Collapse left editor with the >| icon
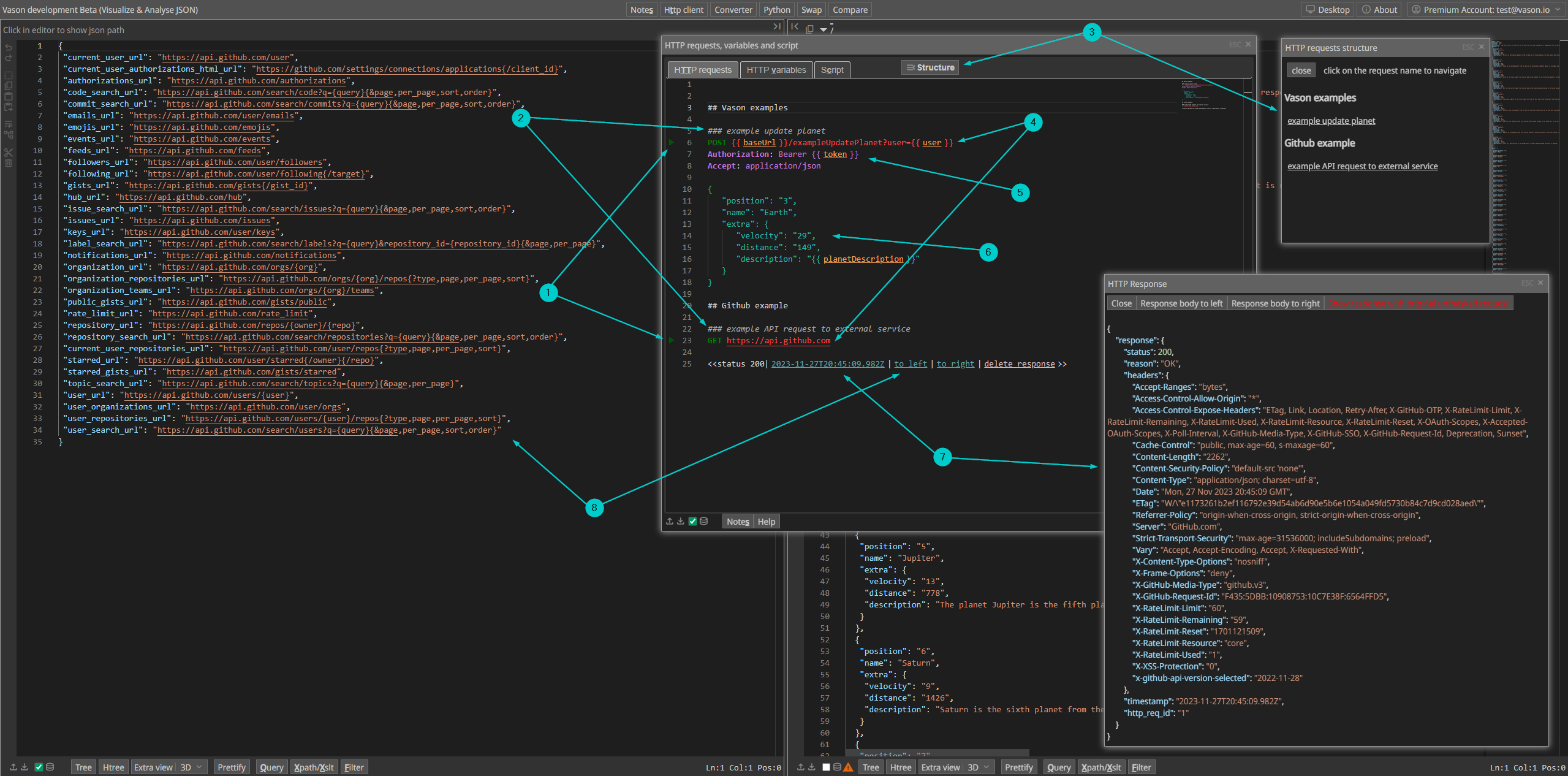 click(x=777, y=26)
